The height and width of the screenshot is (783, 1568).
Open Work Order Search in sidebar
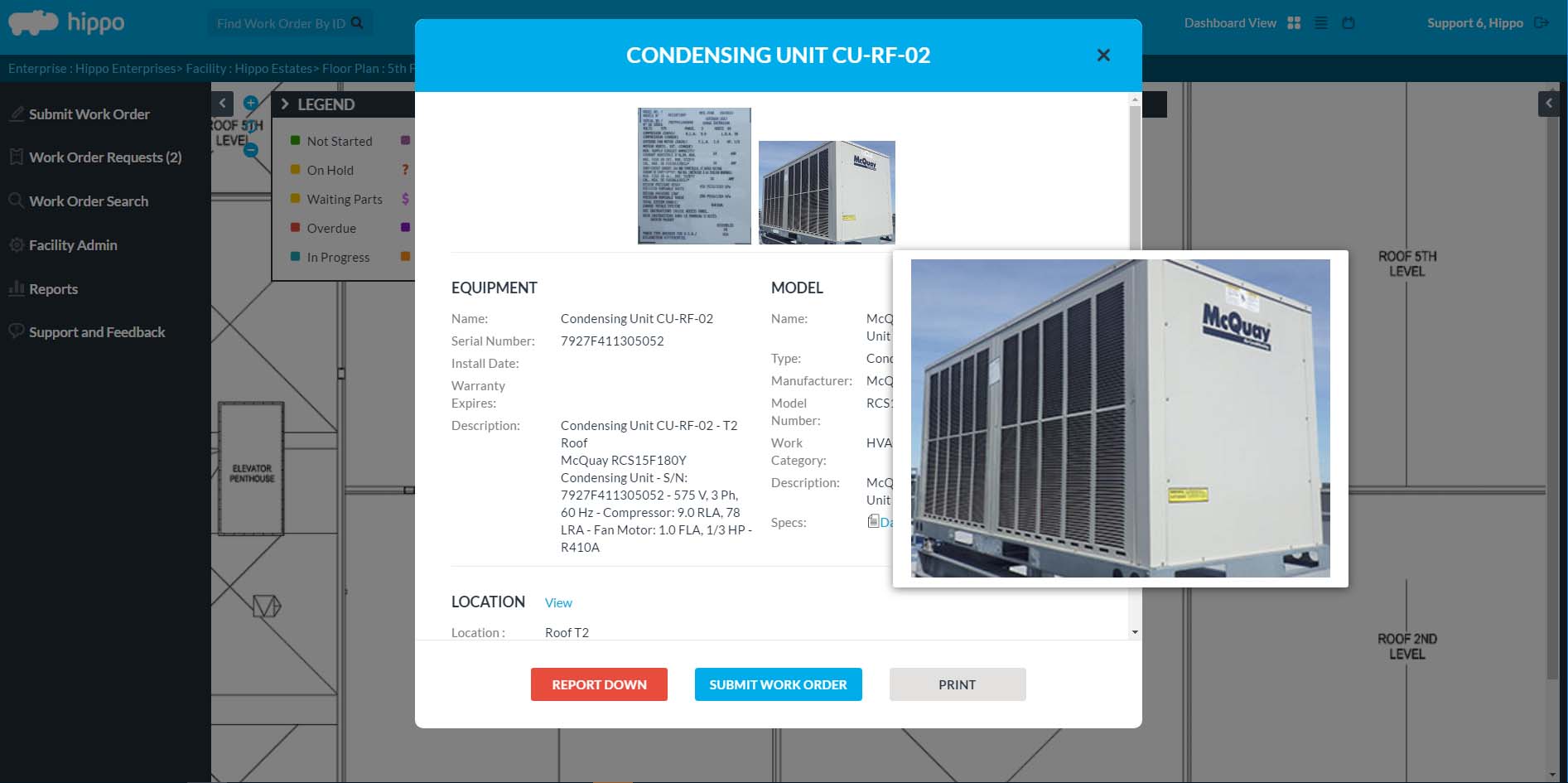(89, 201)
